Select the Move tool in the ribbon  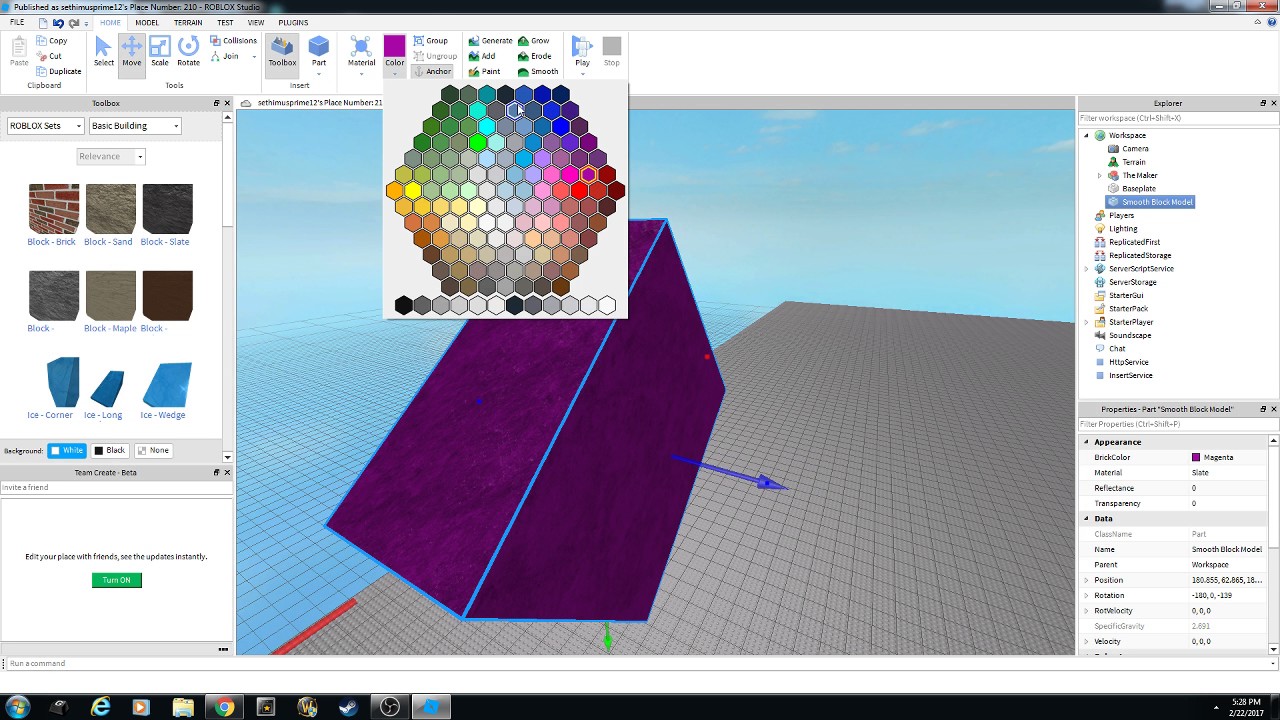131,52
